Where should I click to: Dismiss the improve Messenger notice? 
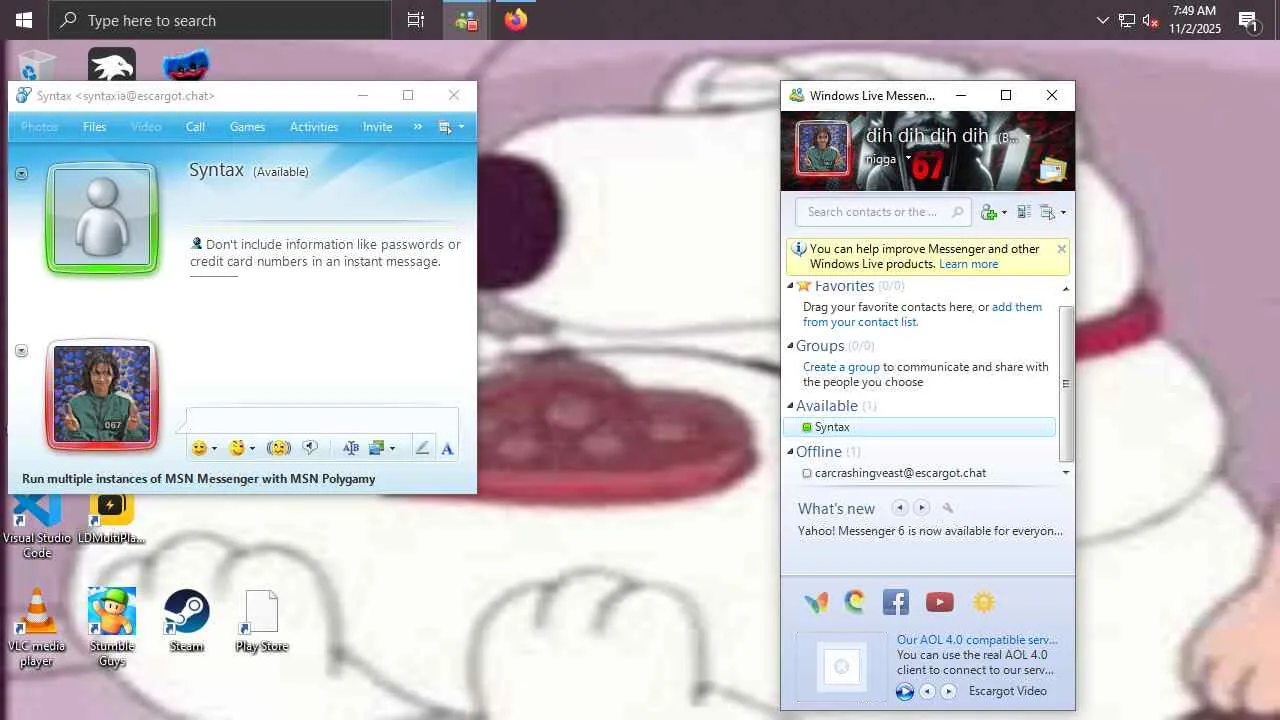pyautogui.click(x=1061, y=249)
